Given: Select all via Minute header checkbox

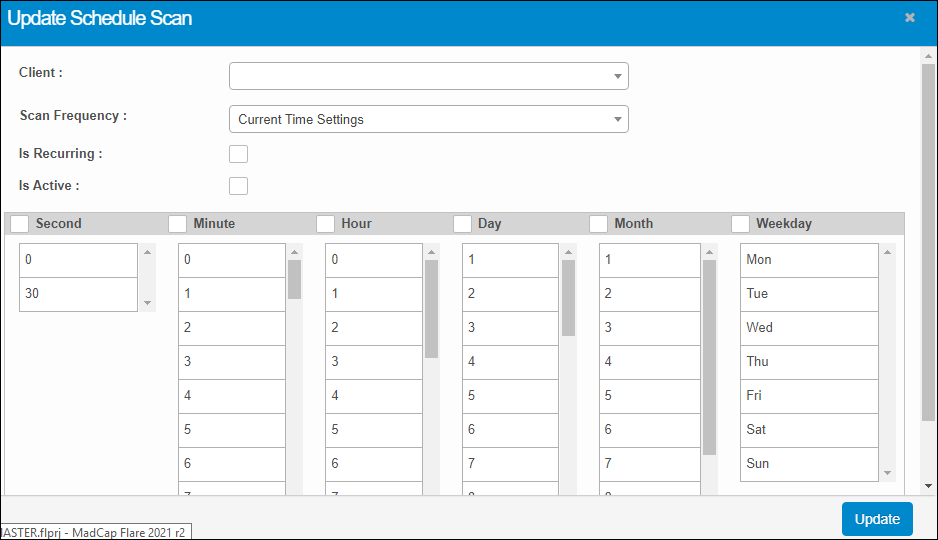Looking at the screenshot, I should (177, 223).
